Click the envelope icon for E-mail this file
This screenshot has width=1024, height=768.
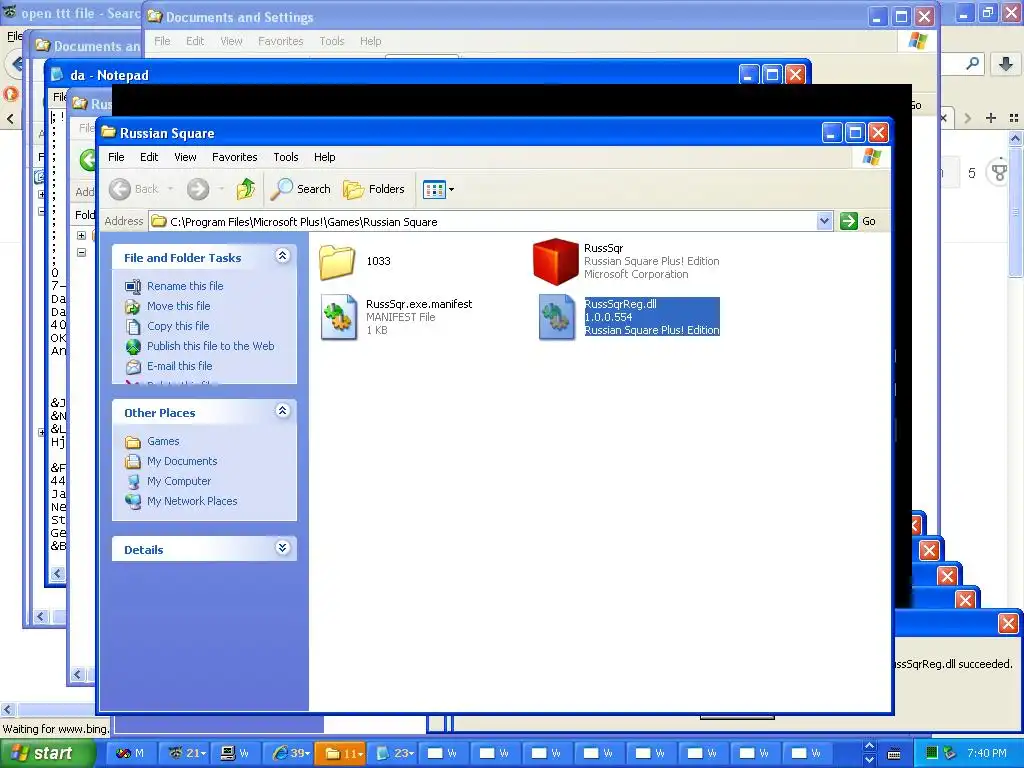click(133, 366)
